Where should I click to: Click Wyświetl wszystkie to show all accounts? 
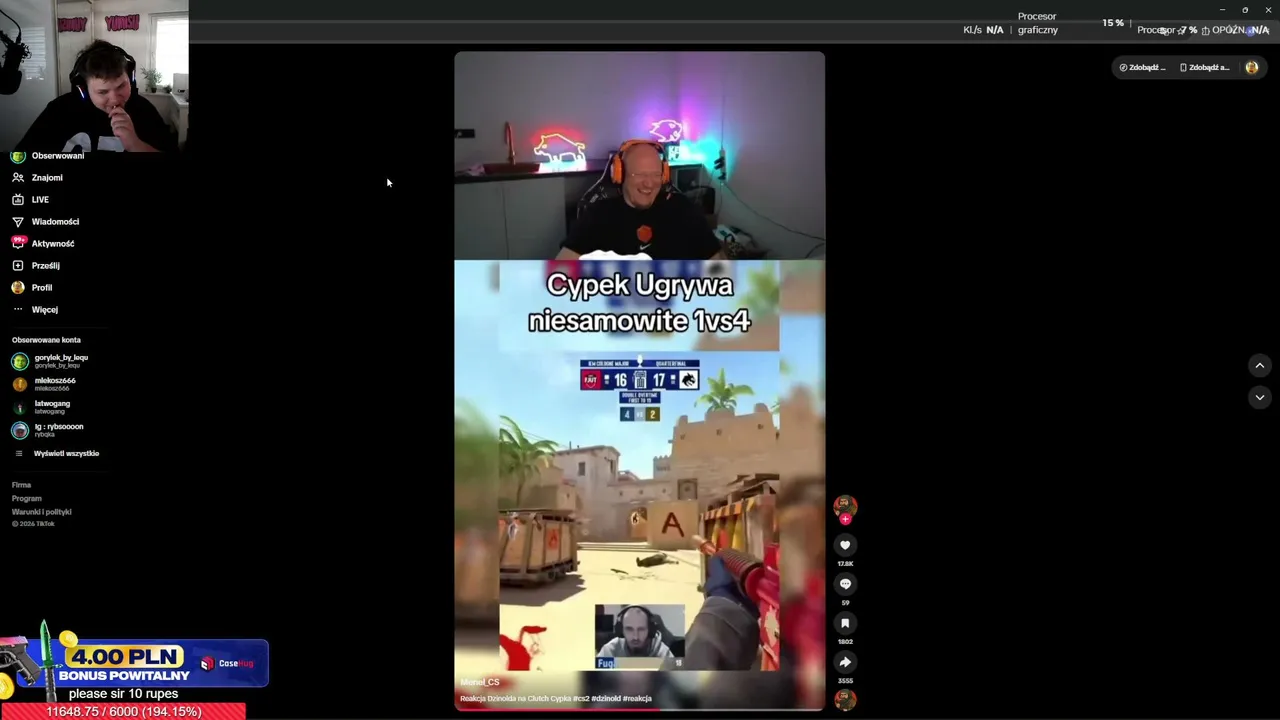pyautogui.click(x=66, y=454)
